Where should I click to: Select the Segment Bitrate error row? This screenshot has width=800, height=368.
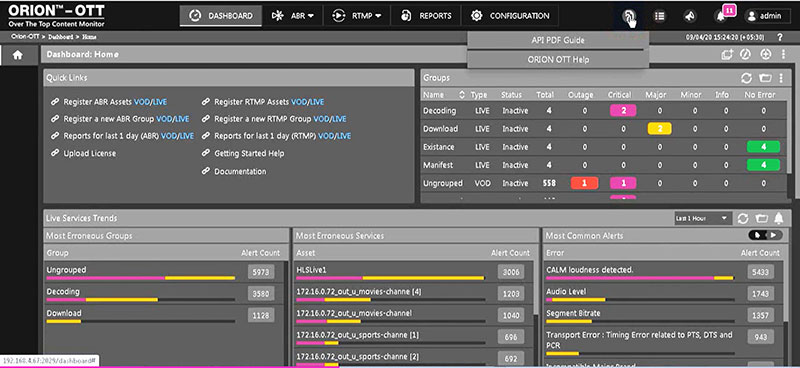point(662,316)
